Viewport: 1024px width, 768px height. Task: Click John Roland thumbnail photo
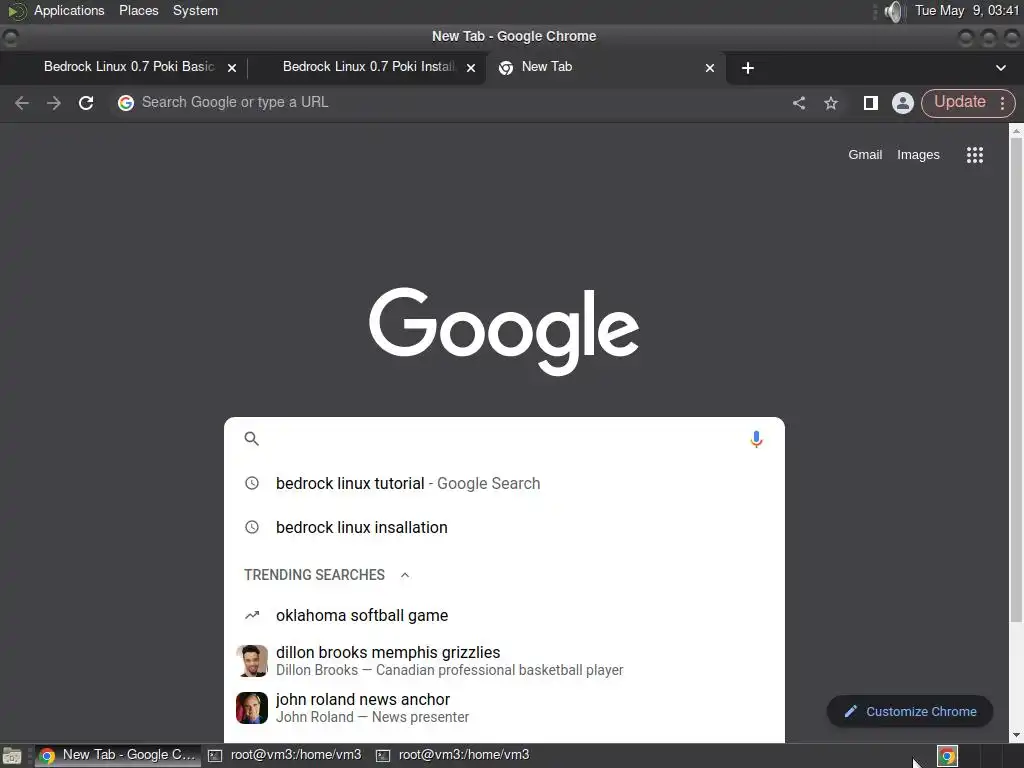pyautogui.click(x=251, y=708)
